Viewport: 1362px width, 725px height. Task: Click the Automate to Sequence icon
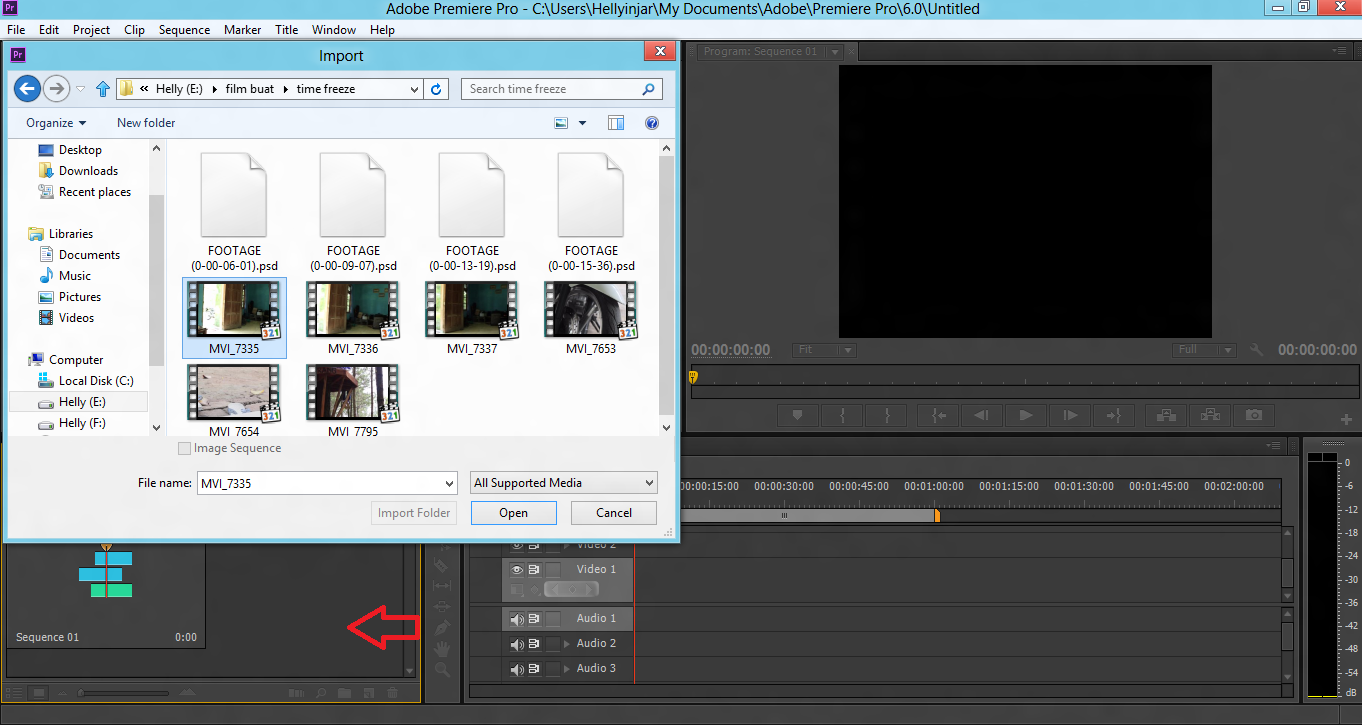tap(297, 692)
